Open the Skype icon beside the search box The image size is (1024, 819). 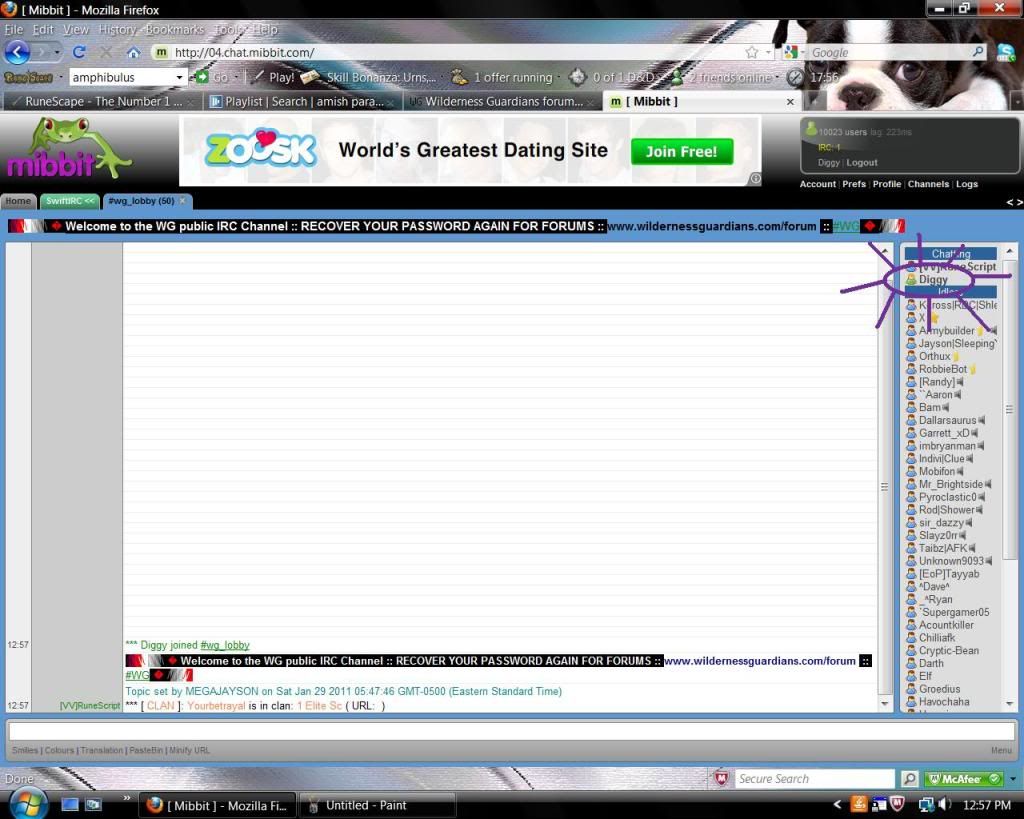coord(1006,52)
